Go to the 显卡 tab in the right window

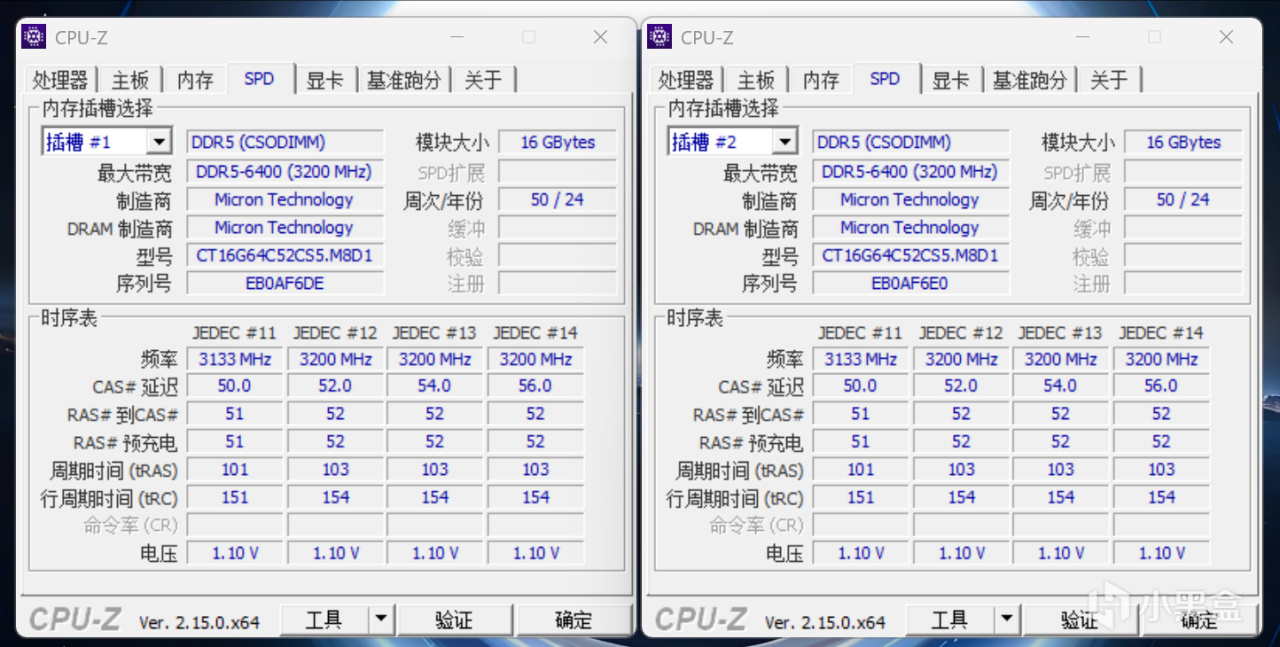pyautogui.click(x=951, y=80)
